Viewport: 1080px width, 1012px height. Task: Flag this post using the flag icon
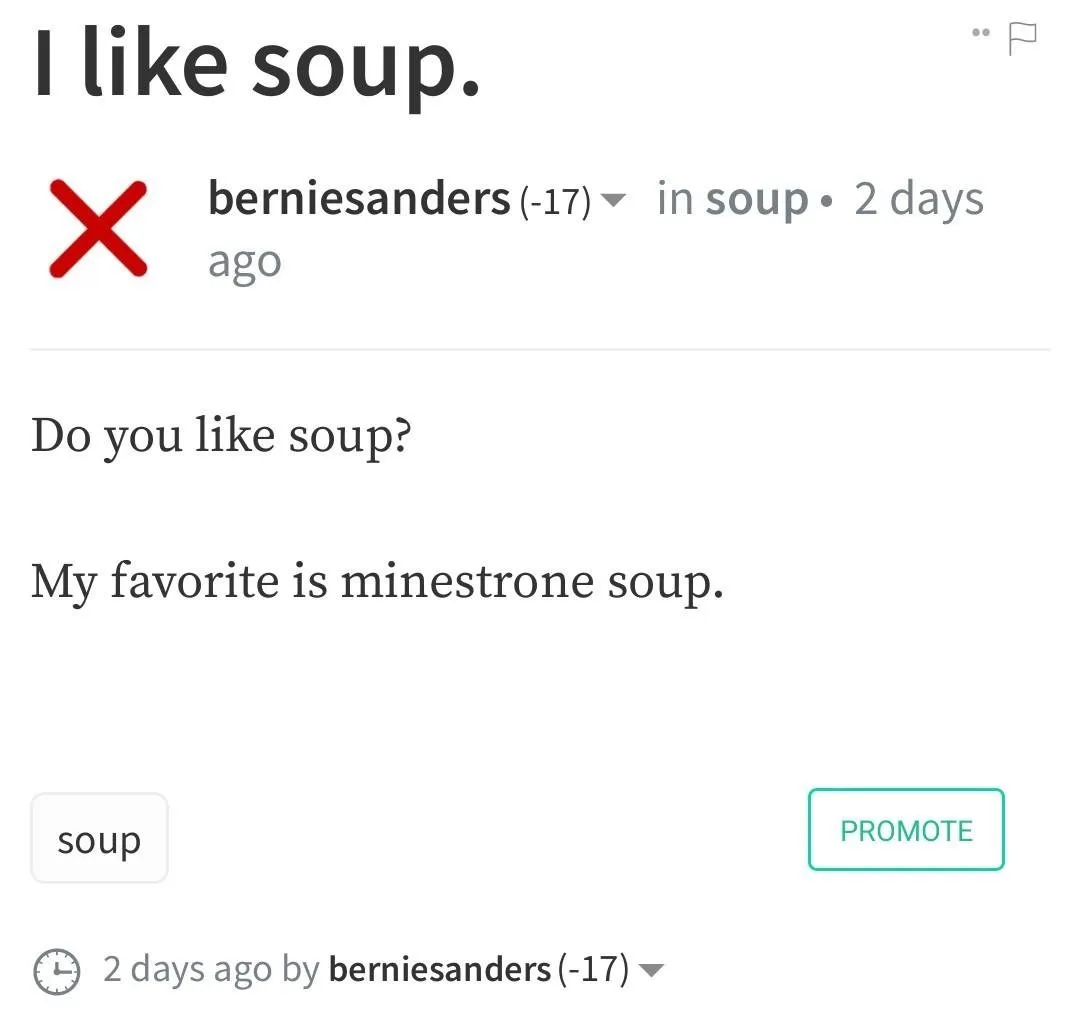pos(1022,39)
